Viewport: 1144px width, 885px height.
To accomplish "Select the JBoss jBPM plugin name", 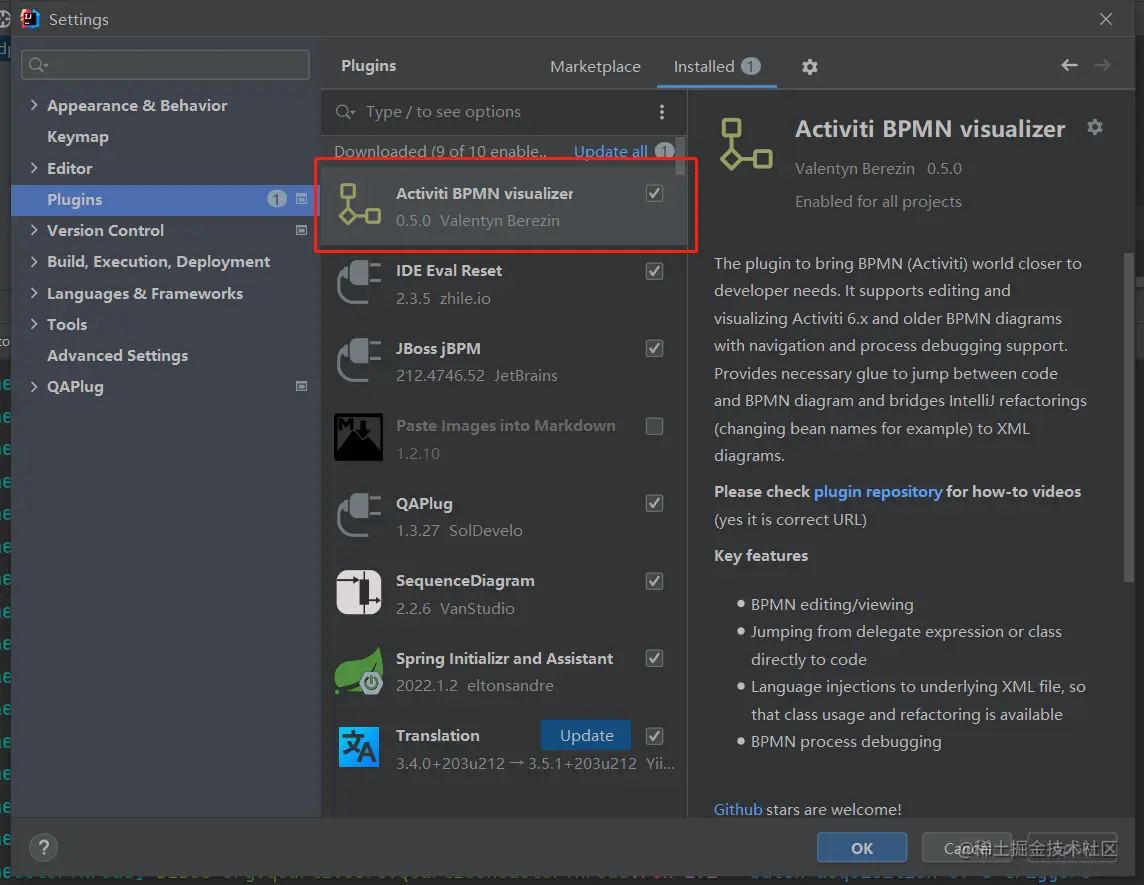I will [438, 348].
